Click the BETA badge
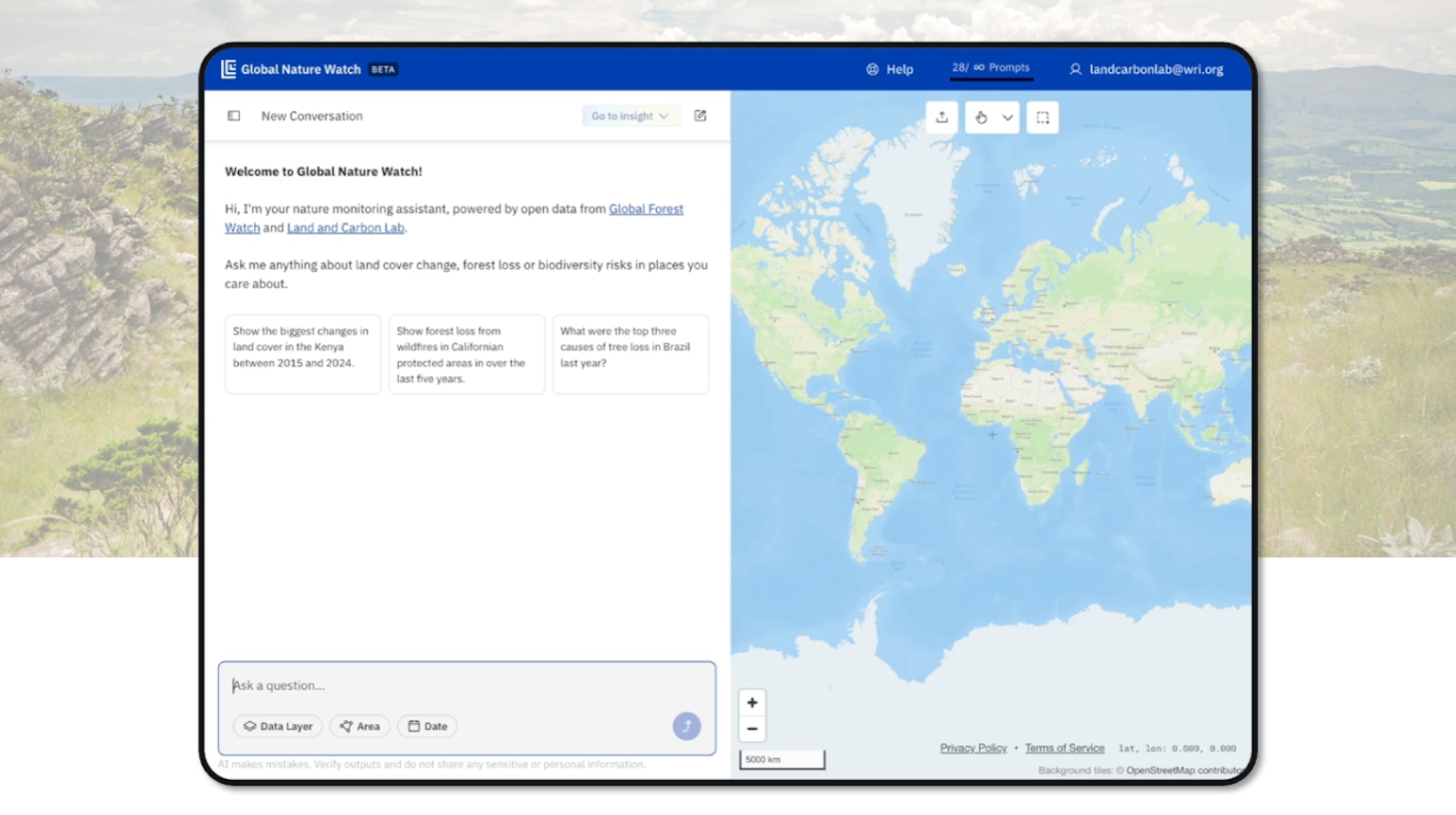 383,69
